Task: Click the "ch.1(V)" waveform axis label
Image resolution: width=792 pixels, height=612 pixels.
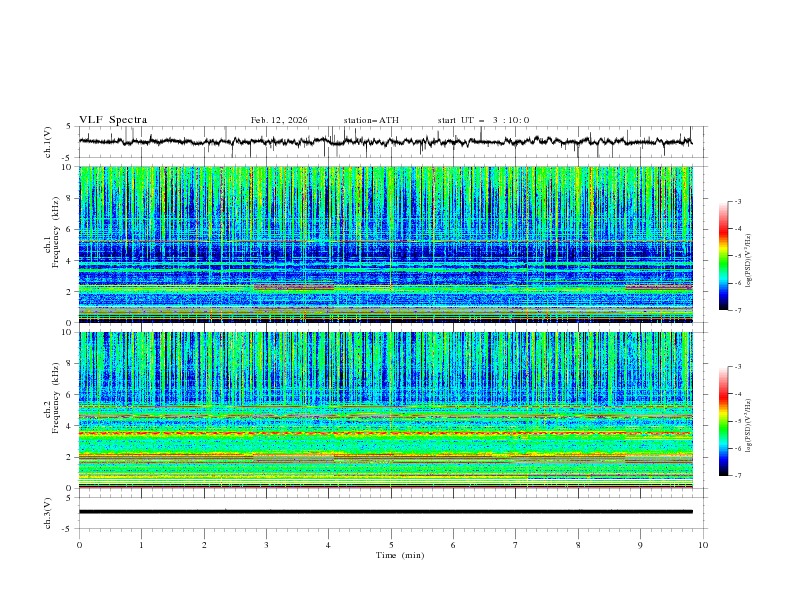Action: [x=48, y=142]
